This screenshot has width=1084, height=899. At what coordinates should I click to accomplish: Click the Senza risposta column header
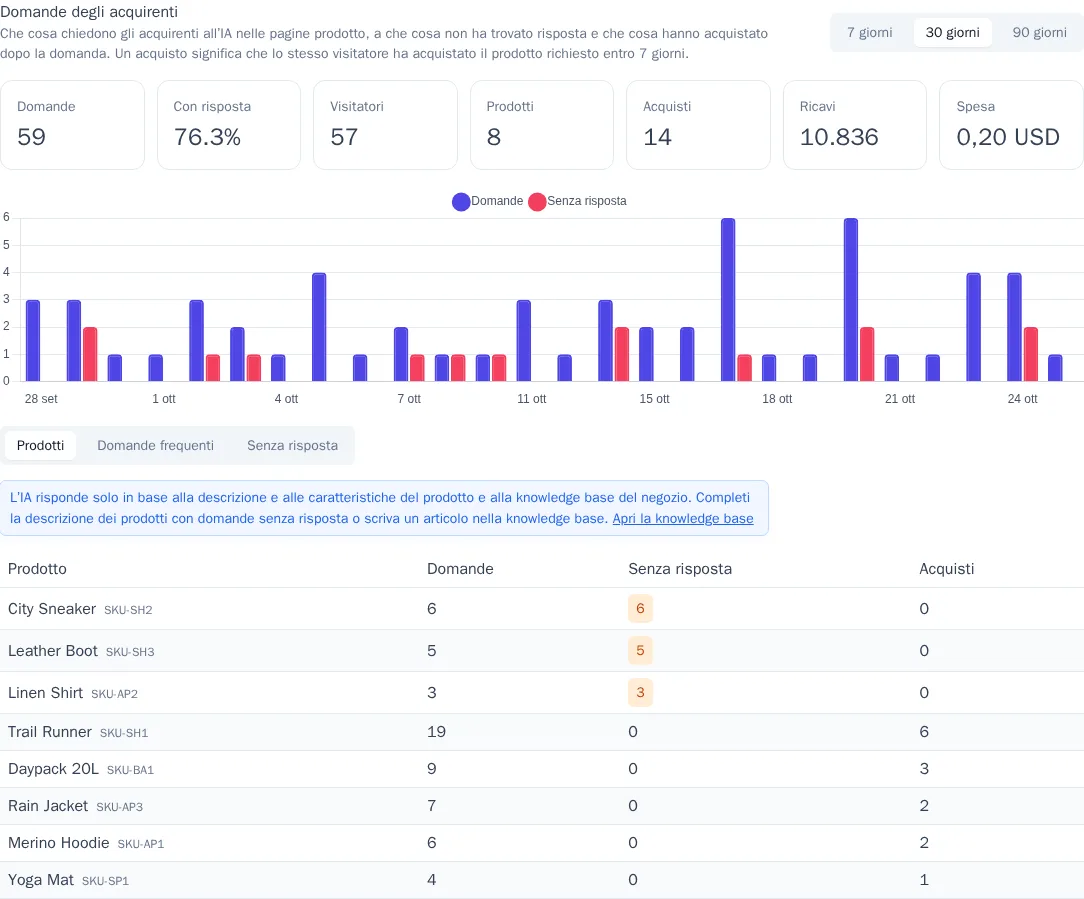(680, 569)
